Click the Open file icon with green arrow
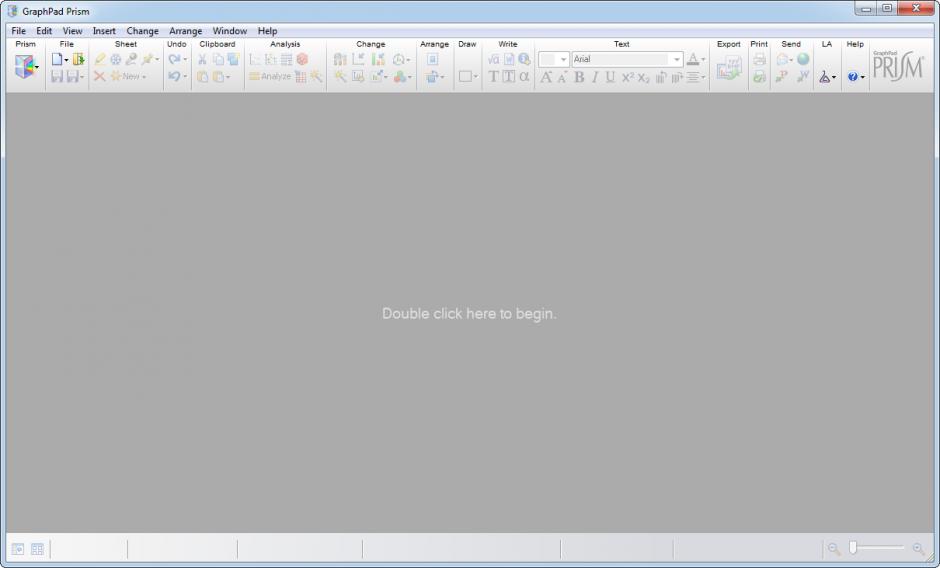940x568 pixels. point(79,59)
